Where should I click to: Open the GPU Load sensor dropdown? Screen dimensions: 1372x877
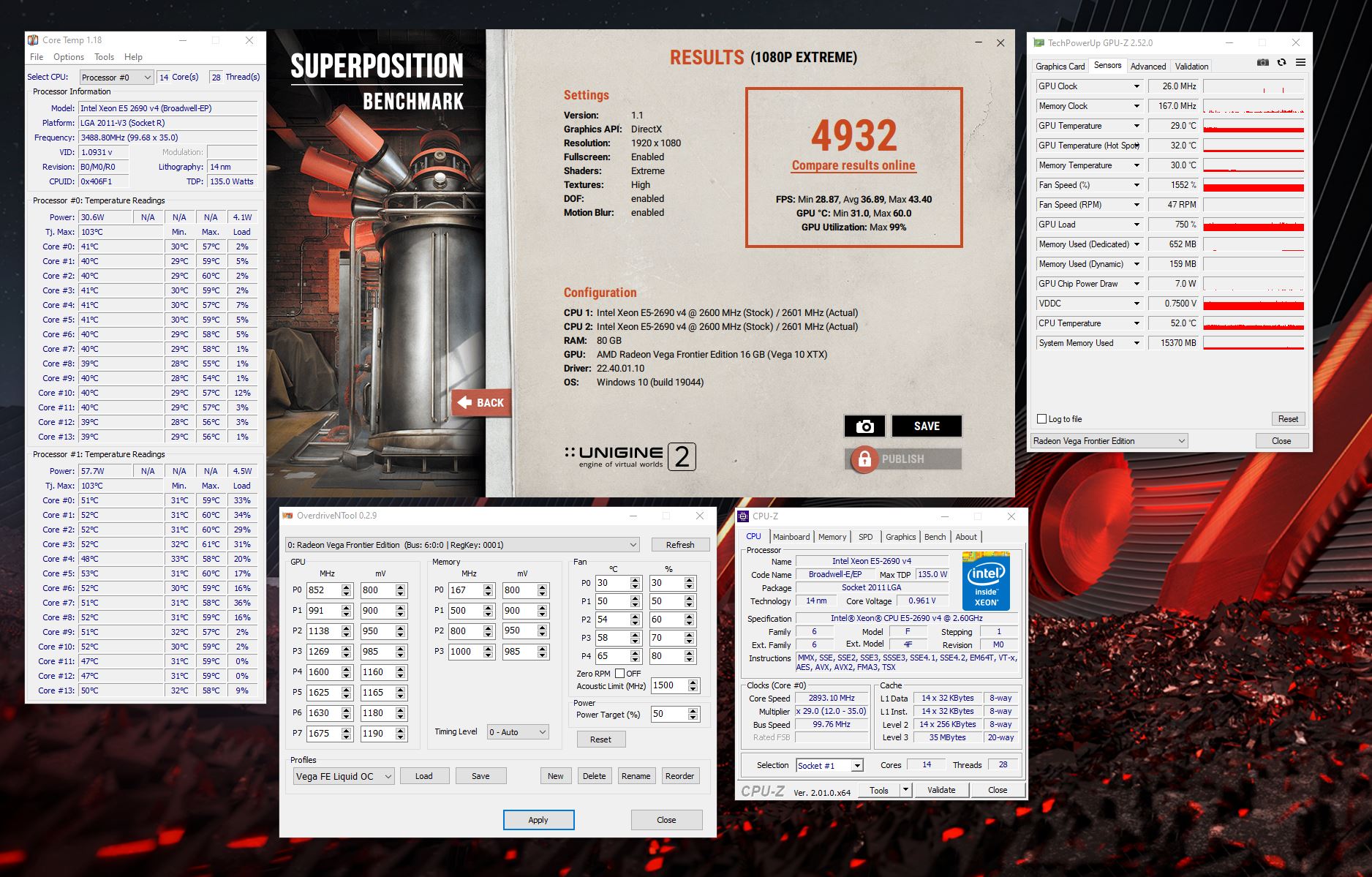[1137, 225]
